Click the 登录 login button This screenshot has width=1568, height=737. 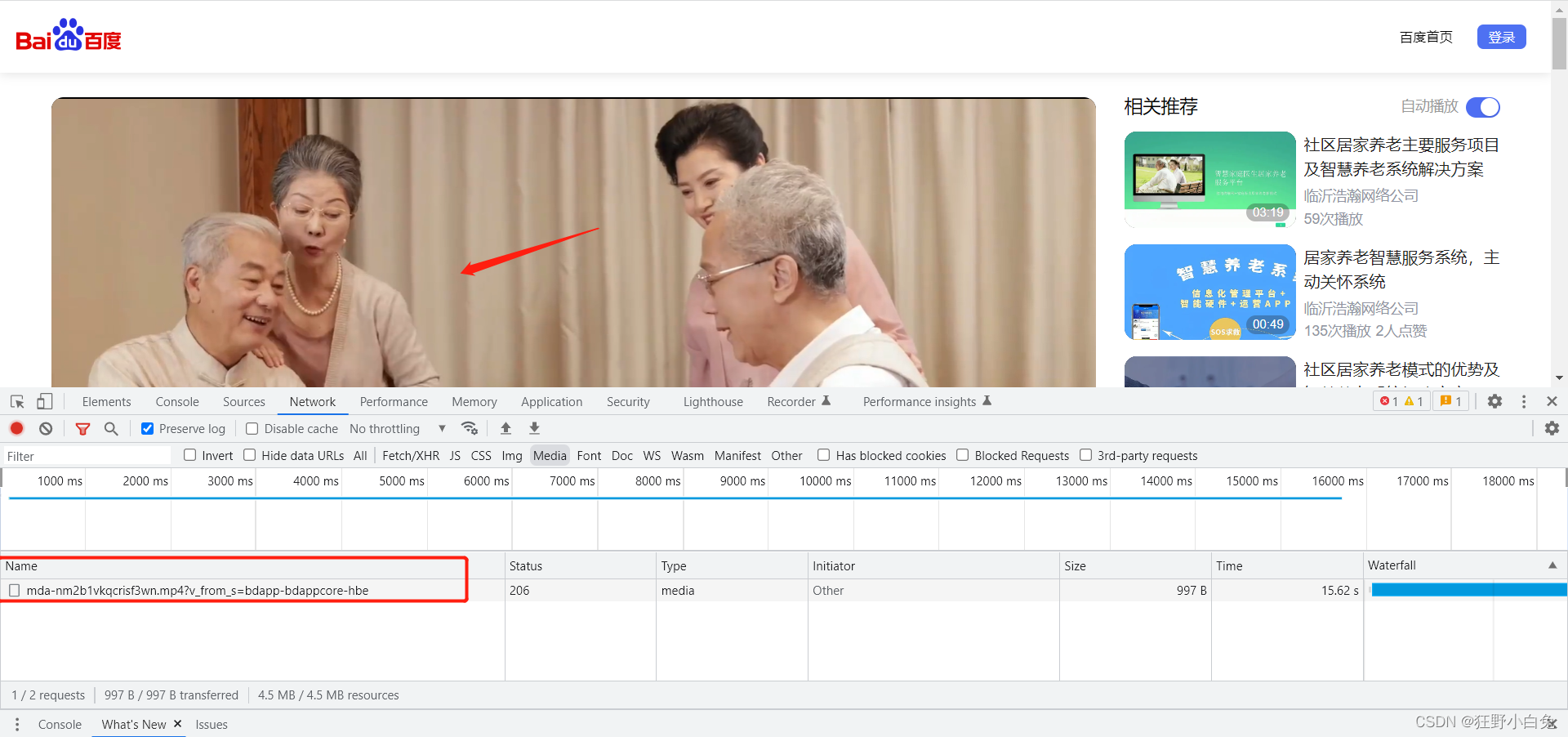1501,37
